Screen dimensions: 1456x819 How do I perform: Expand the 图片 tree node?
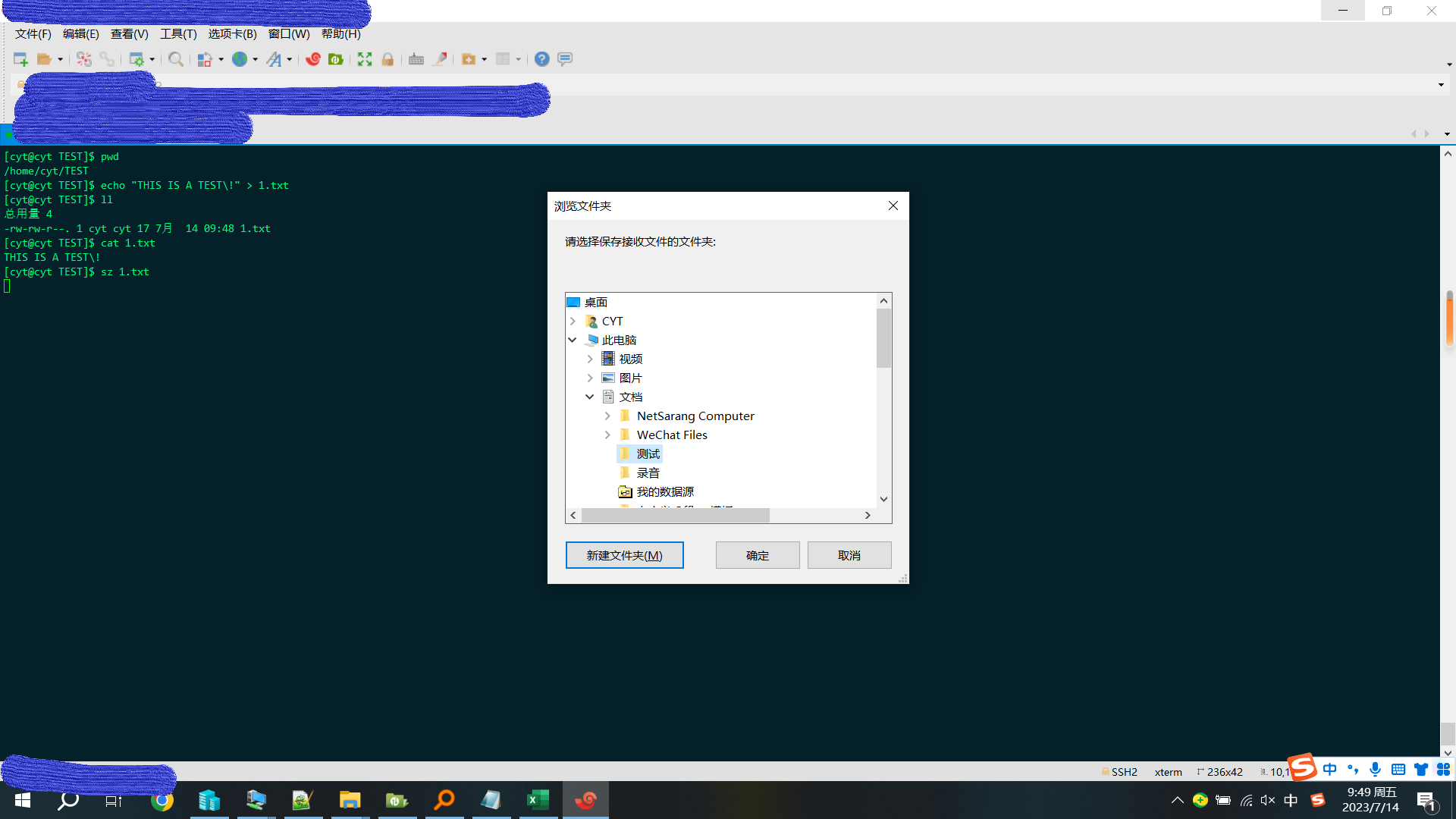click(590, 378)
